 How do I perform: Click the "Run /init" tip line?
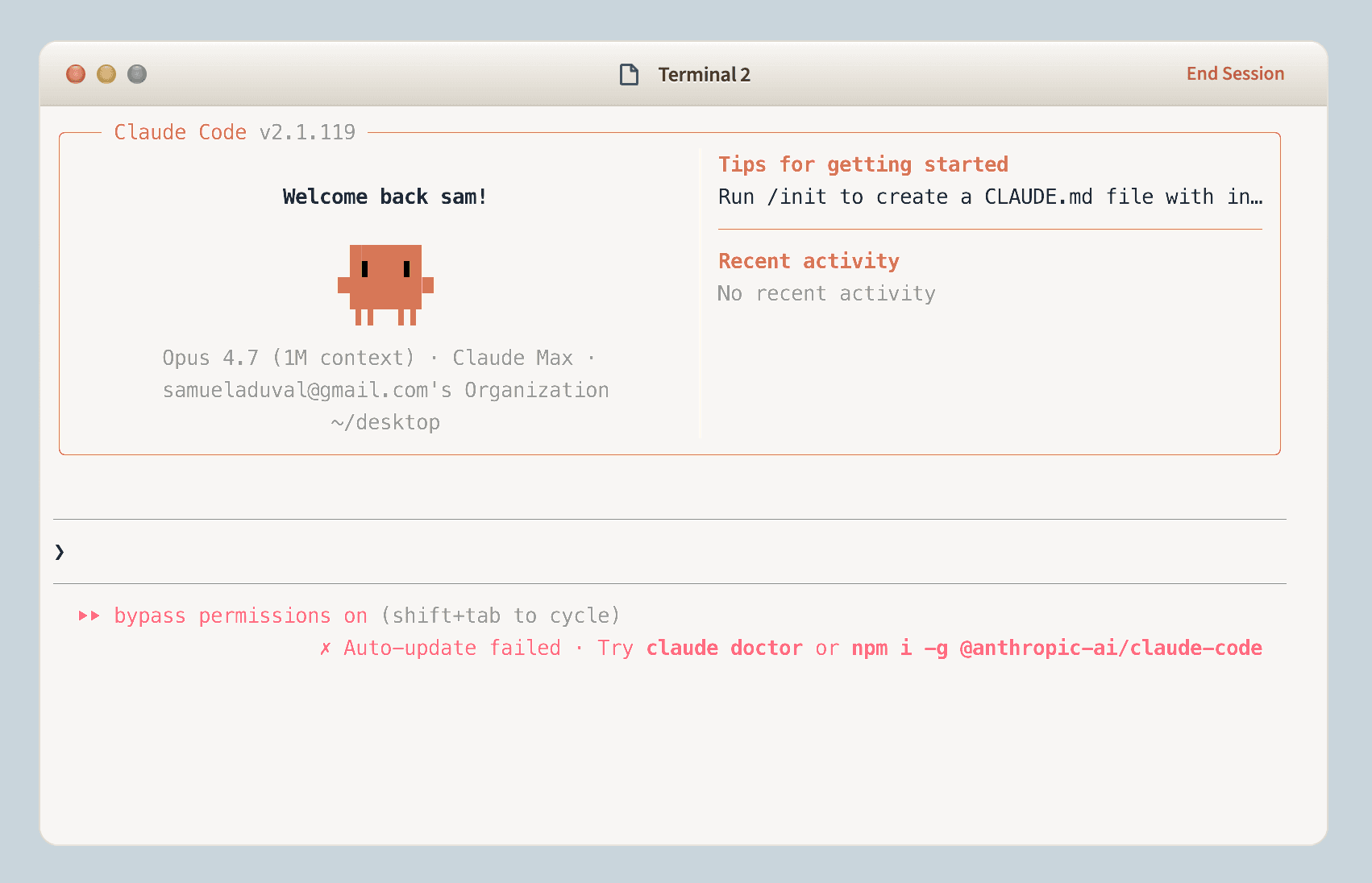click(990, 197)
